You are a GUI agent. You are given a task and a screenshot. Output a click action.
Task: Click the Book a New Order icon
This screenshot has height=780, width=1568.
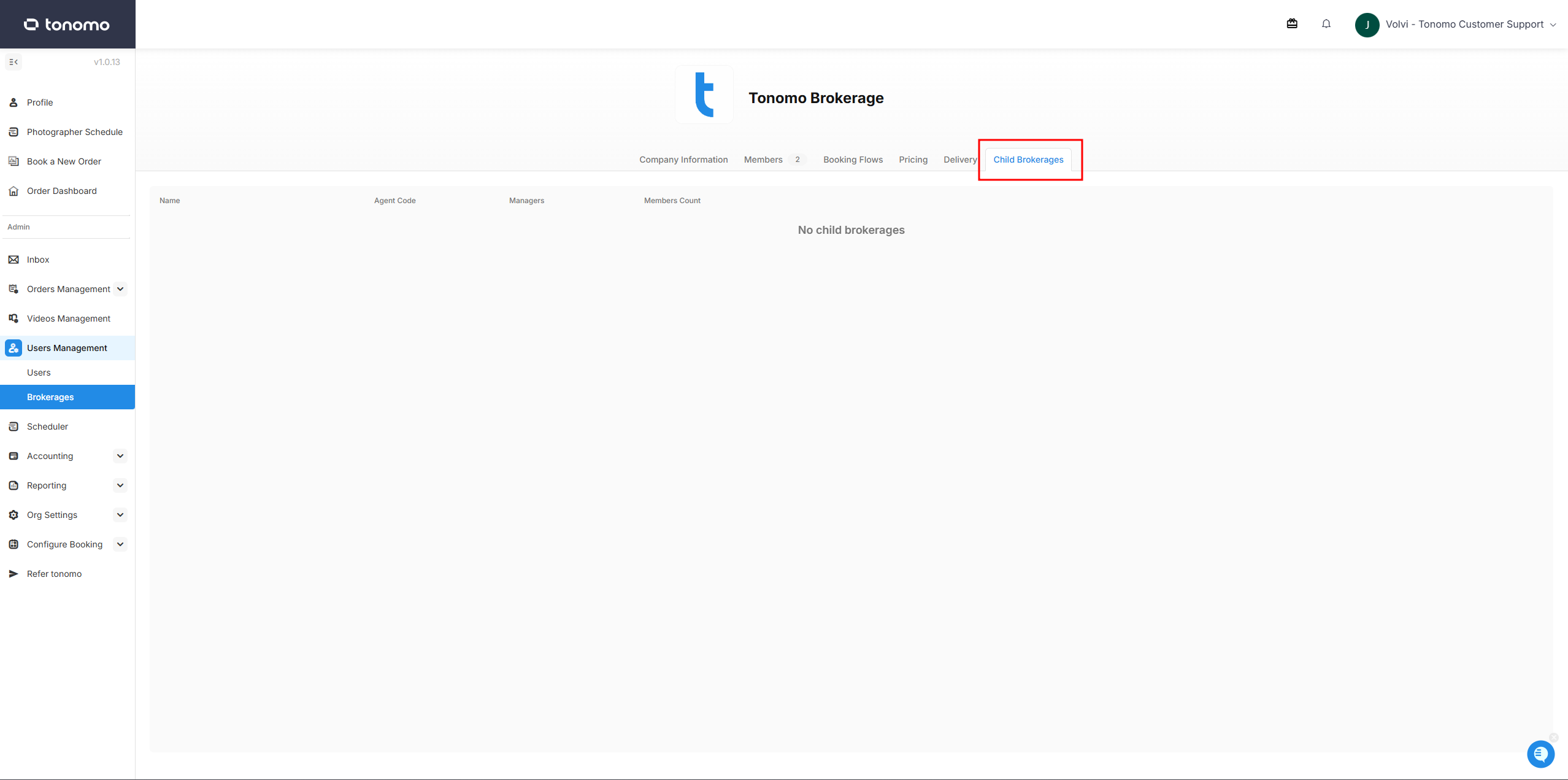pyautogui.click(x=13, y=161)
